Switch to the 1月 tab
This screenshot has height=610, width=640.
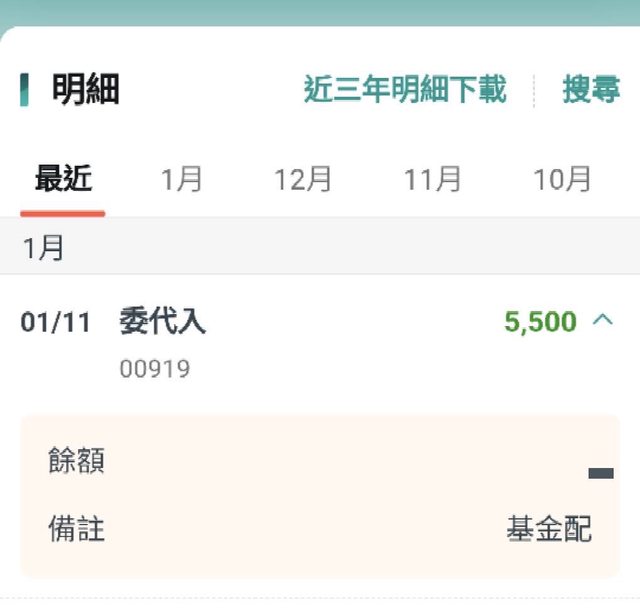point(182,179)
